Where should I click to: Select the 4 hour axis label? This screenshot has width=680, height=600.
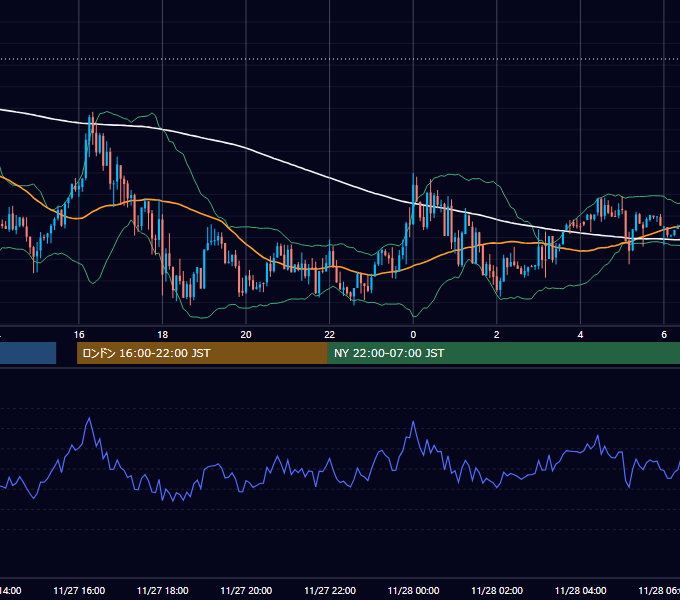(580, 335)
